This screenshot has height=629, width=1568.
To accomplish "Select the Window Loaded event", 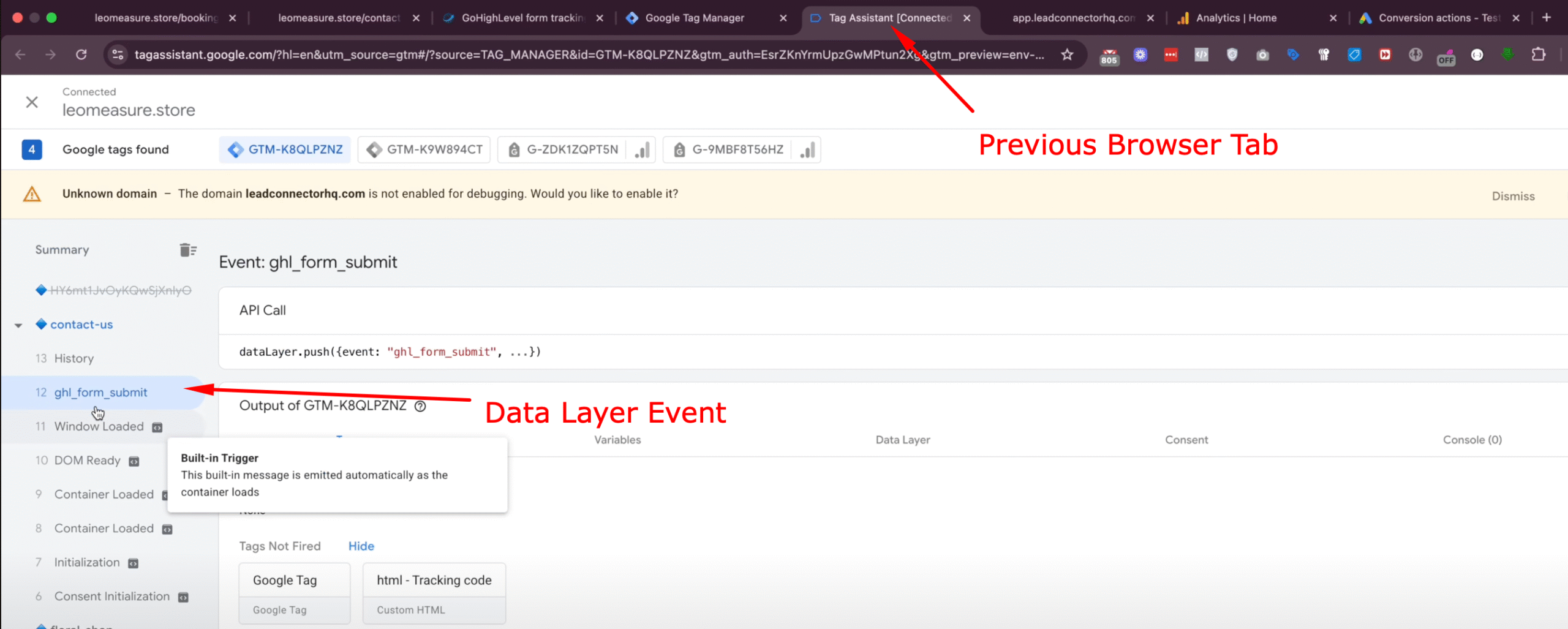I will [99, 426].
